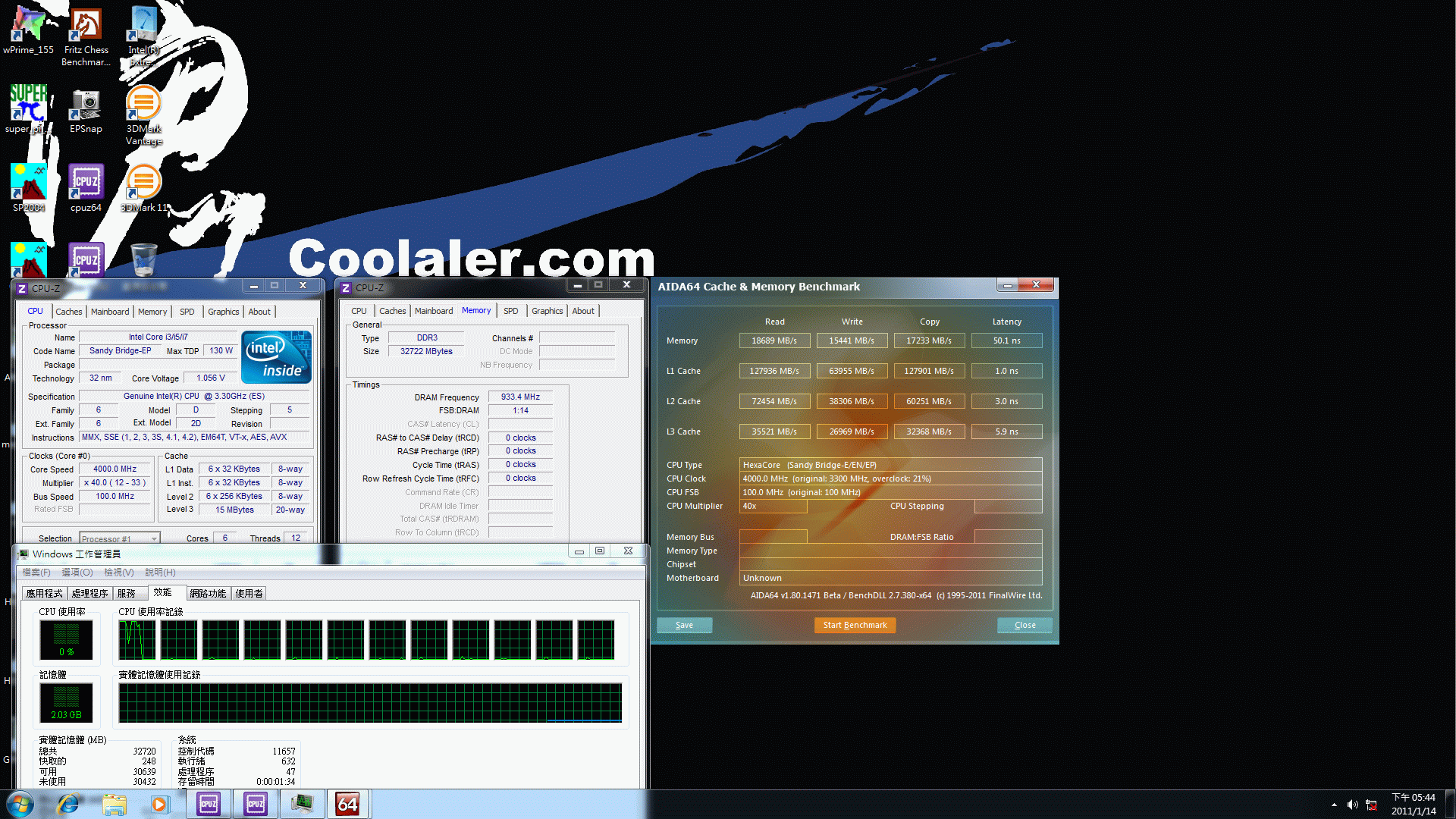This screenshot has height=819, width=1456.
Task: Select the Recycle Bin icon
Action: (x=143, y=259)
